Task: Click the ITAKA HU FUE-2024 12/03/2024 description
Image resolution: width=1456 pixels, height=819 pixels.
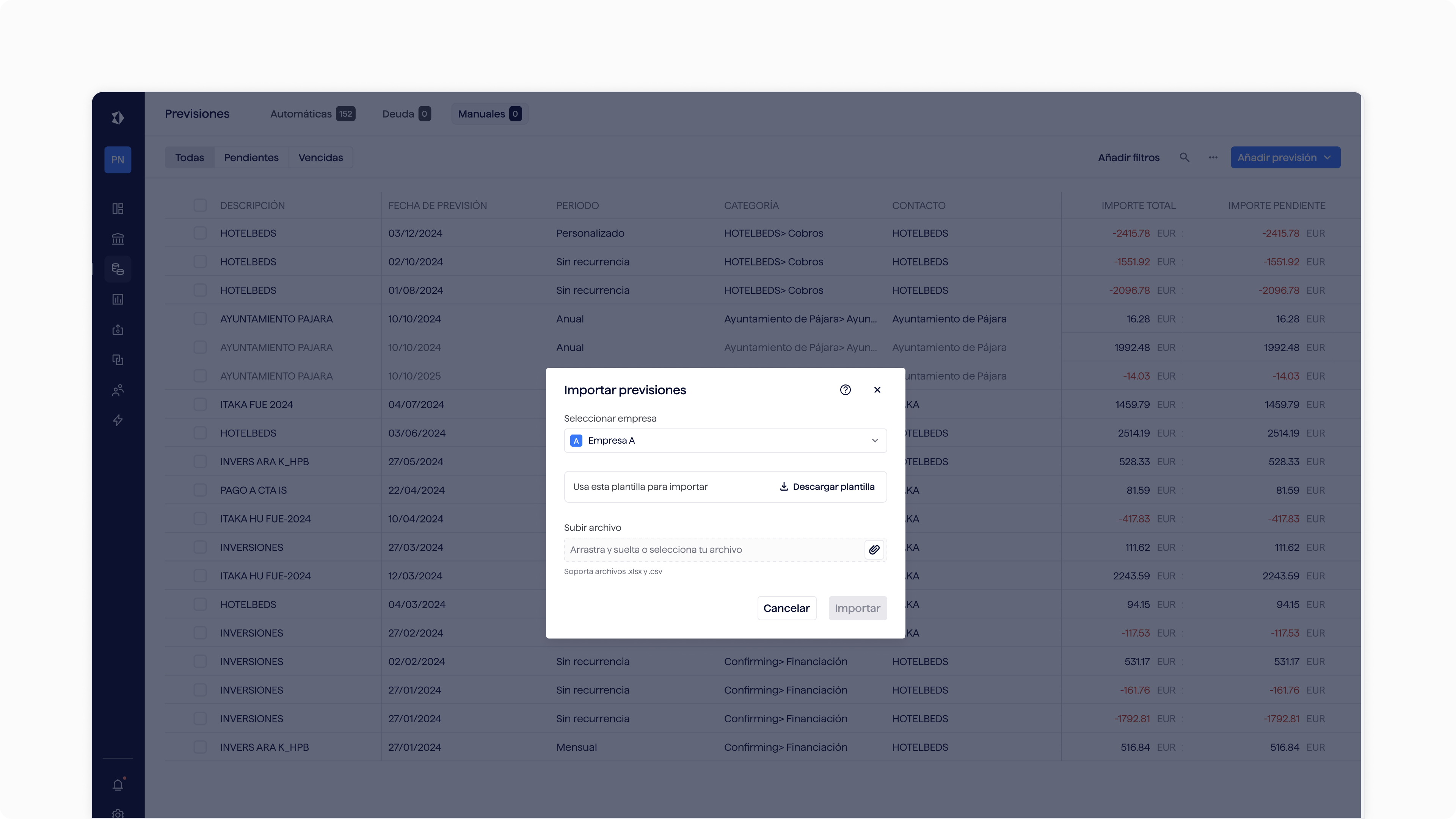Action: [x=265, y=576]
